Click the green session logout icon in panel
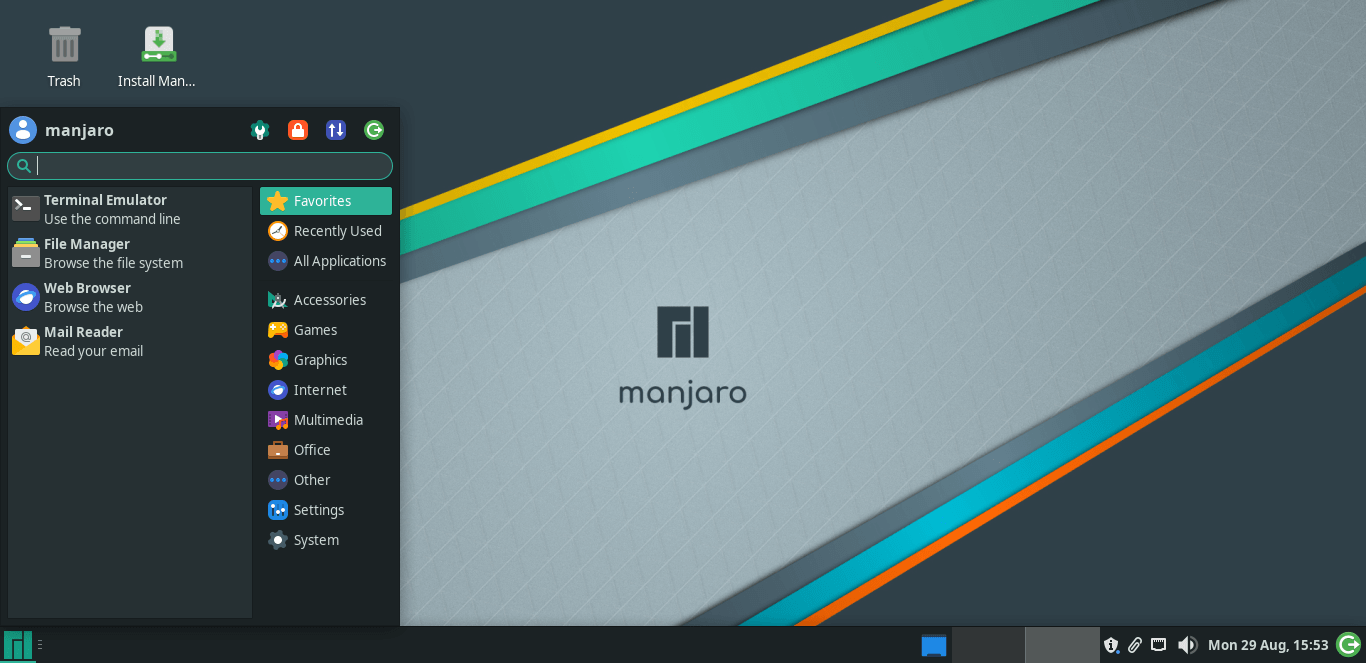 [x=1349, y=645]
